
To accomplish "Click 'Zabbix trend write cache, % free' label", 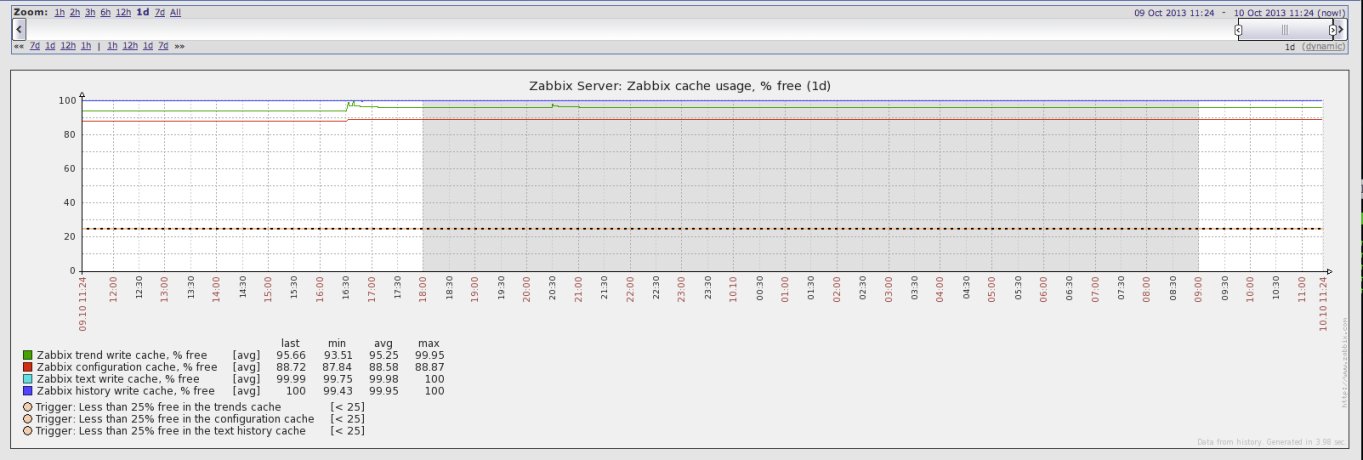I will (x=122, y=355).
